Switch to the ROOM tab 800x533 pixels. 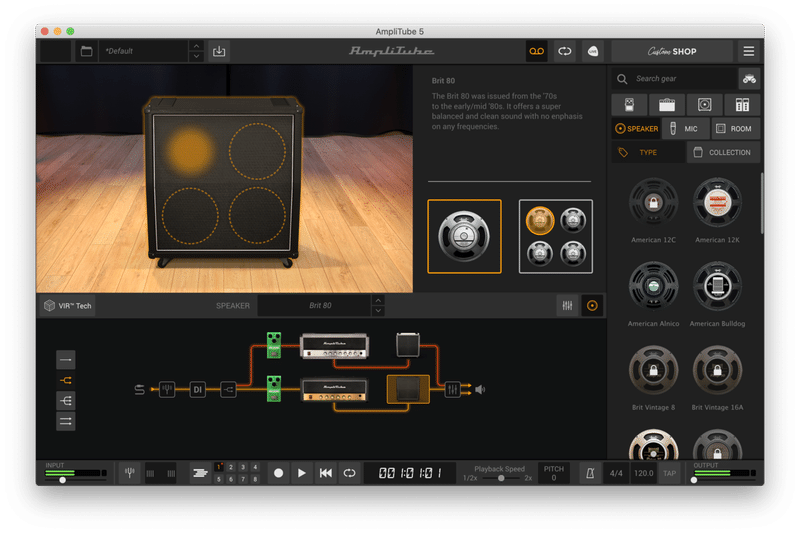click(x=736, y=129)
